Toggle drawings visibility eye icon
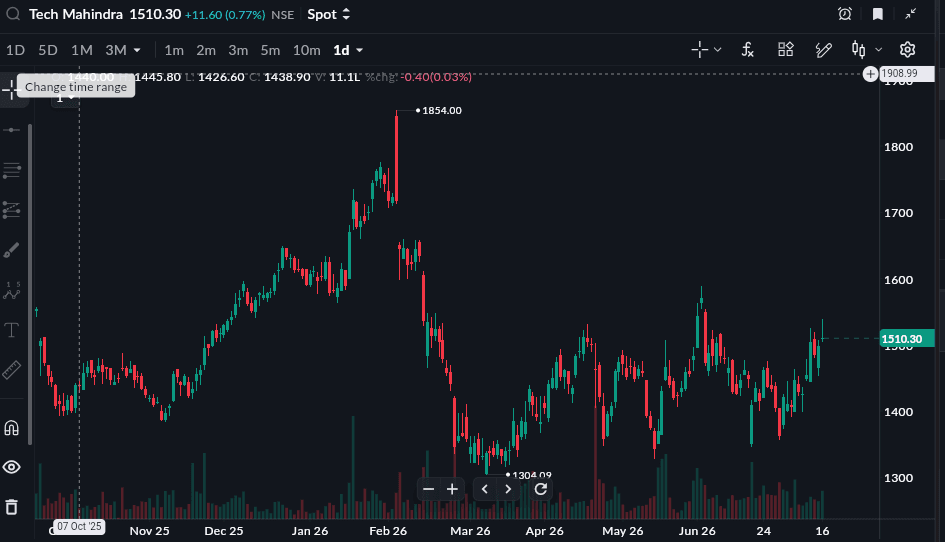This screenshot has width=945, height=542. click(x=11, y=467)
